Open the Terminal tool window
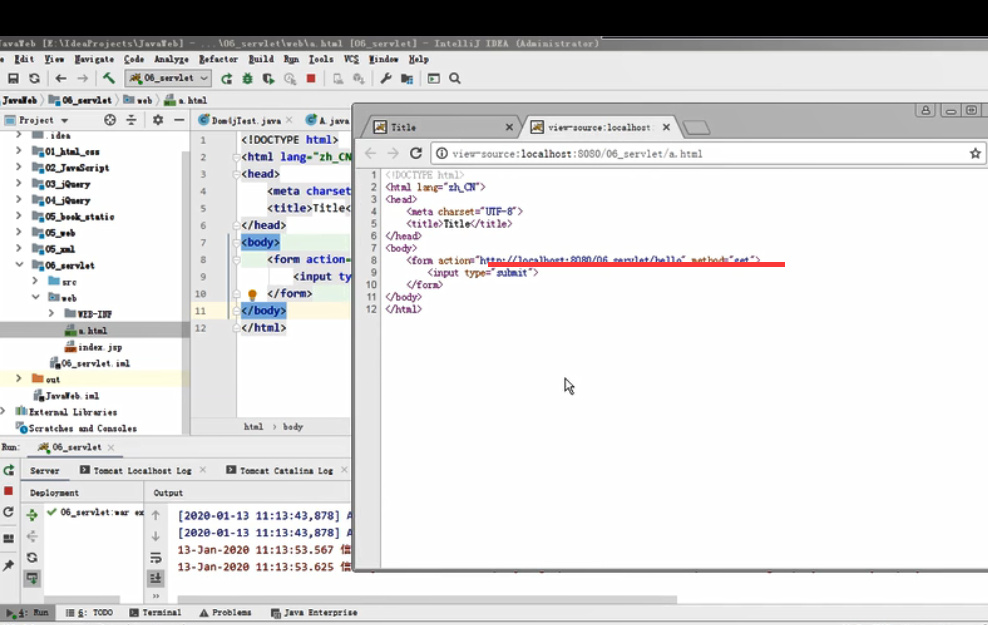 (x=154, y=612)
